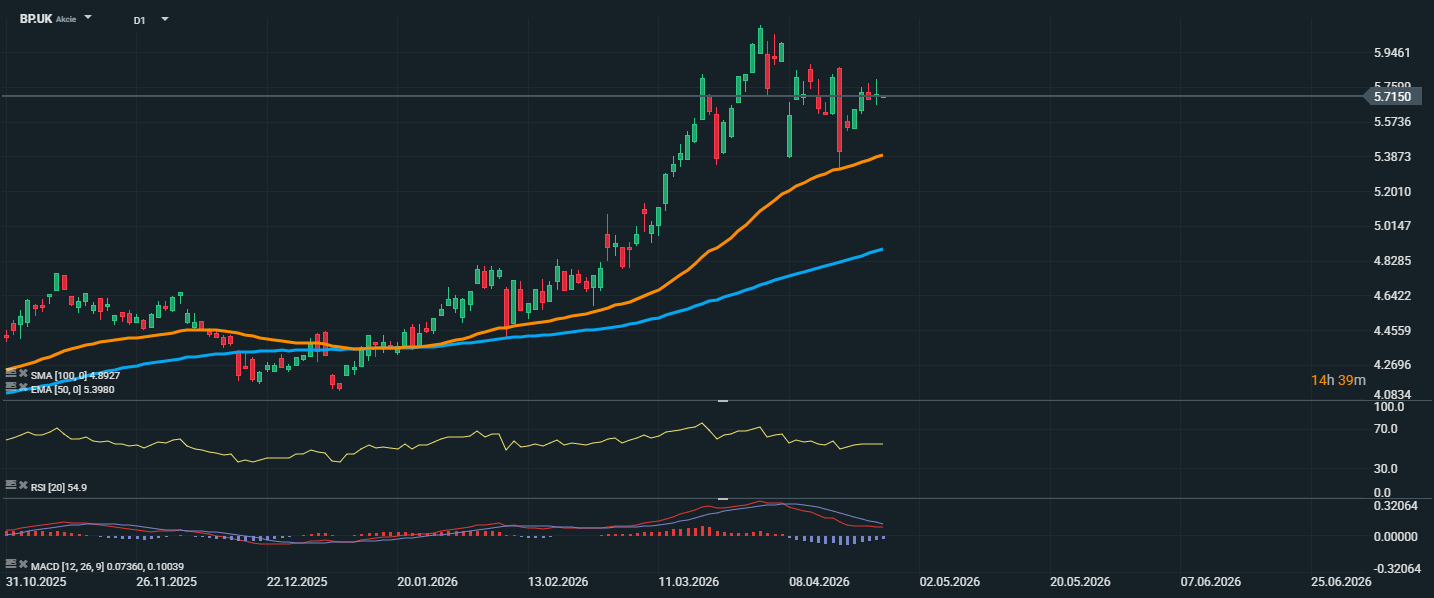Click price axis value 4.8285
This screenshot has height=598, width=1434.
pyautogui.click(x=1392, y=261)
